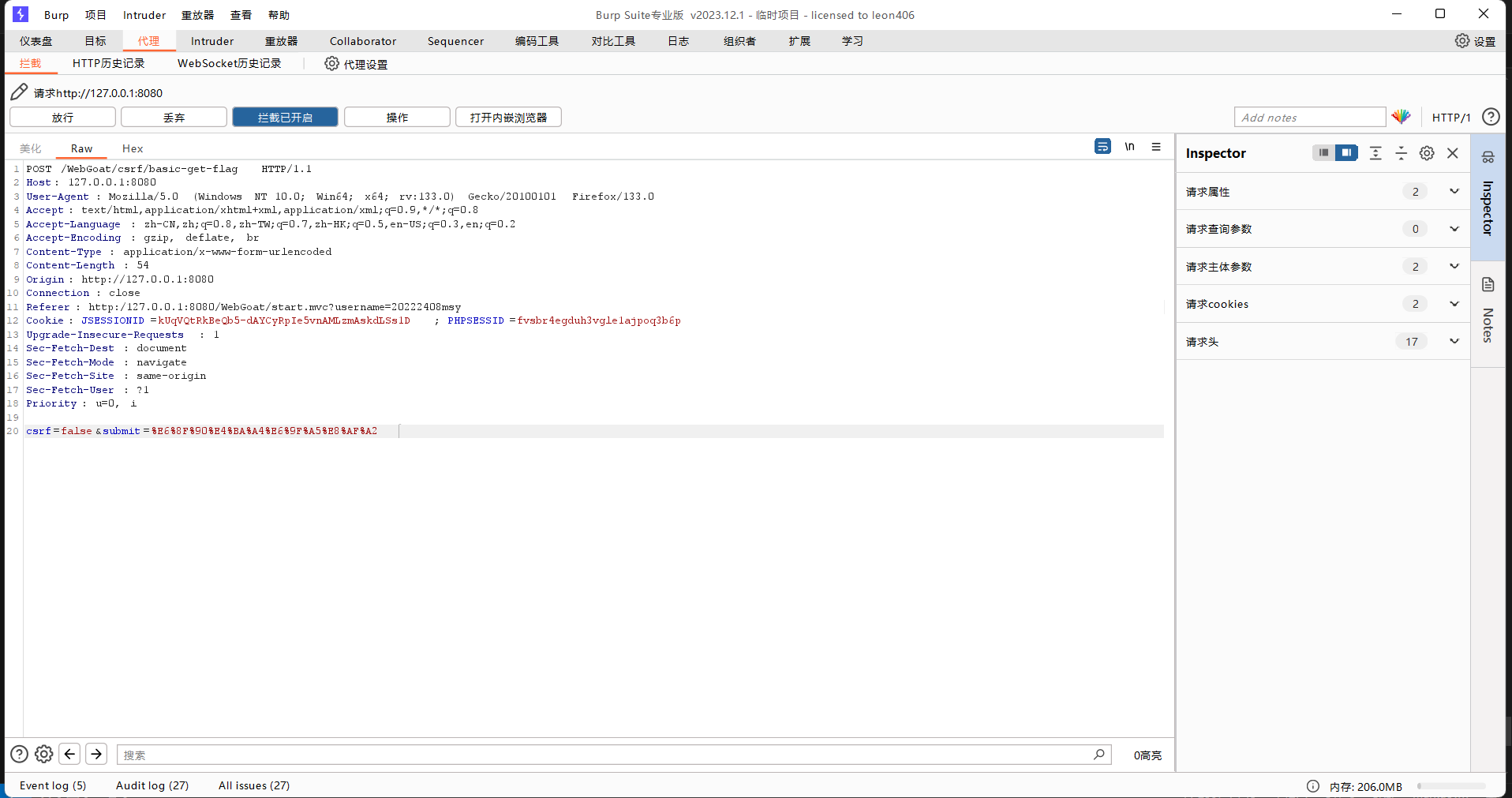1512x798 pixels.
Task: Switch Inspector to split column layout
Action: 1346,152
